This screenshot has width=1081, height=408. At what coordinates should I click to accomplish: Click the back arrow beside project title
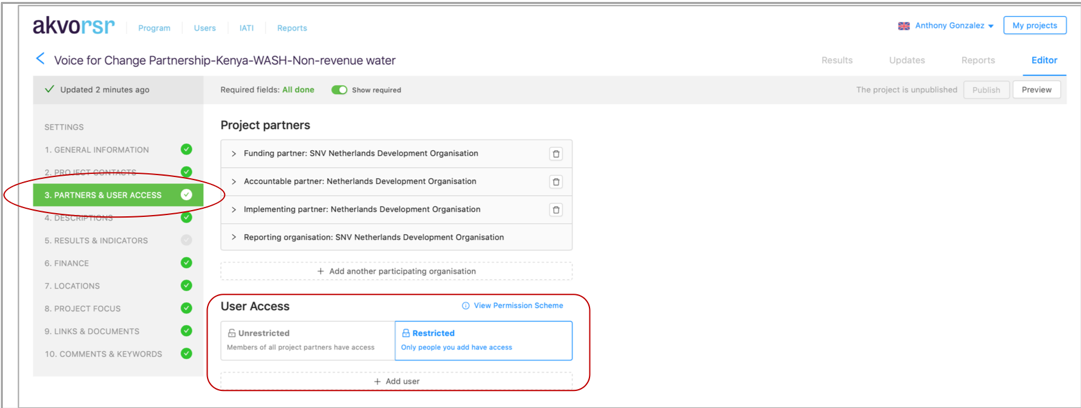point(40,60)
